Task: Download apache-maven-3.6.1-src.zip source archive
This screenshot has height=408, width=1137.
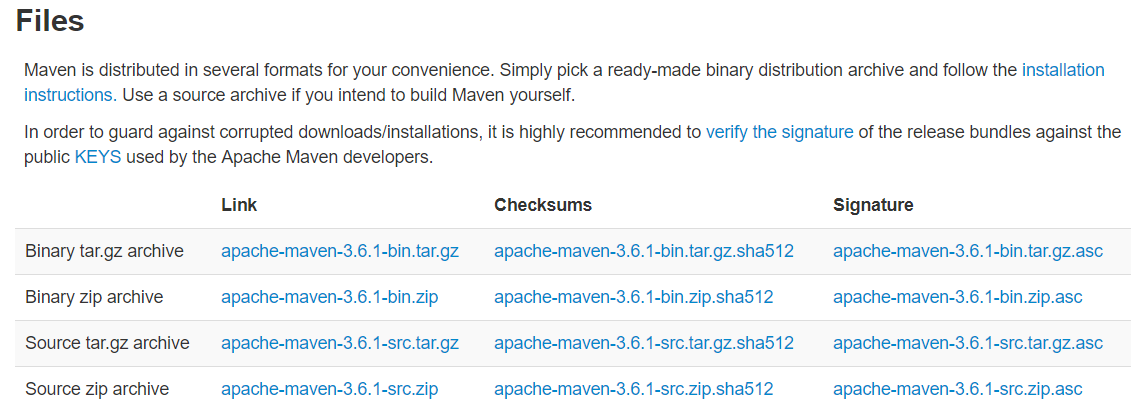Action: pyautogui.click(x=329, y=389)
